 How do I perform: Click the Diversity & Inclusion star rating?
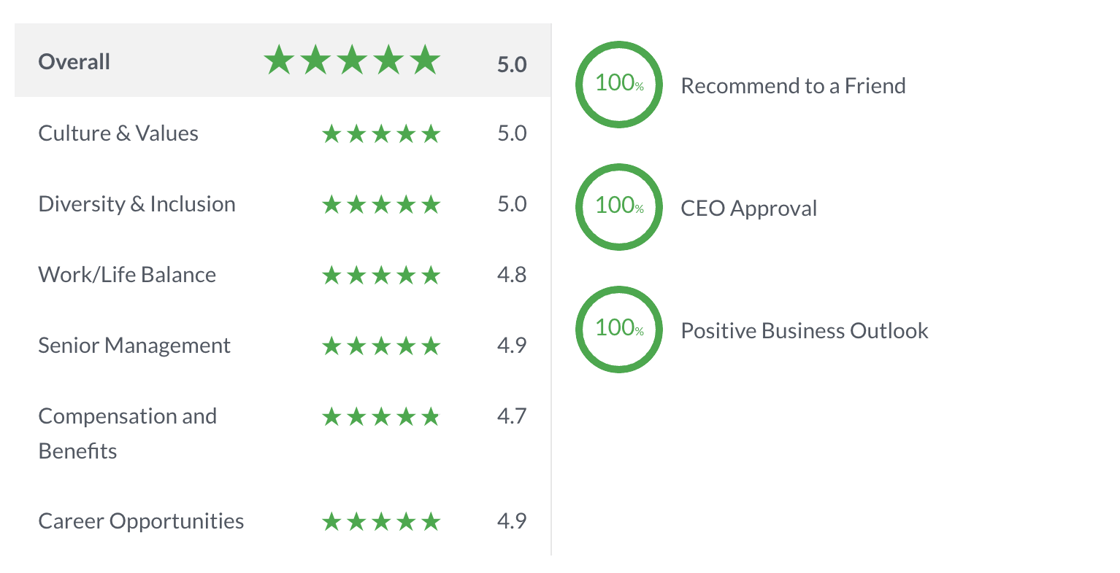click(x=380, y=205)
